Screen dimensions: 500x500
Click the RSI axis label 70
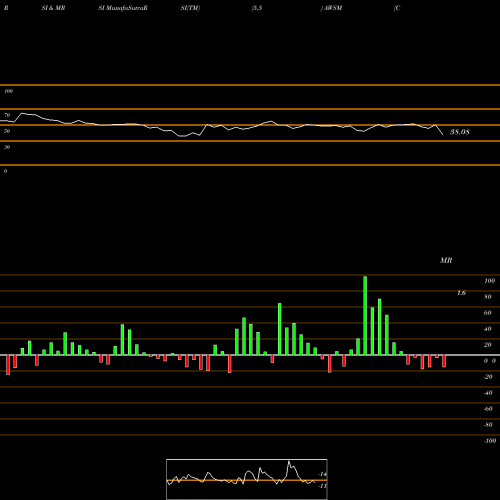coord(7,115)
